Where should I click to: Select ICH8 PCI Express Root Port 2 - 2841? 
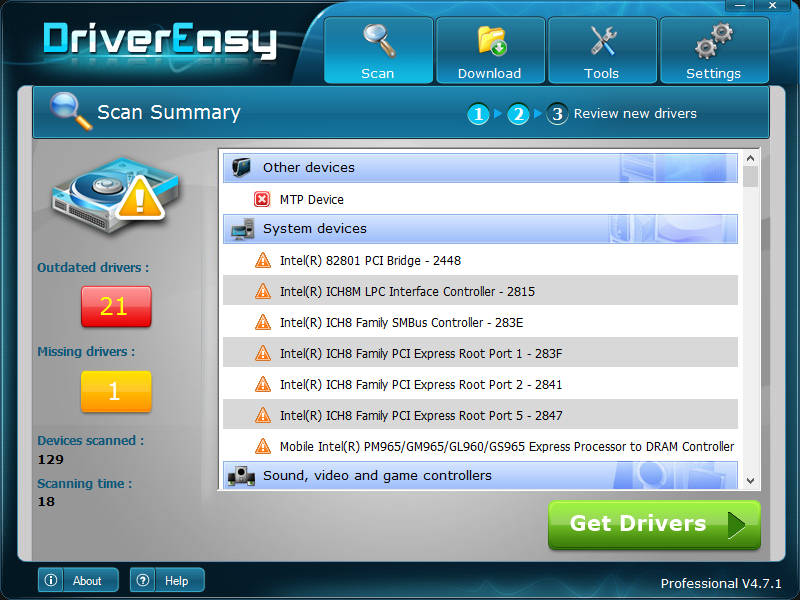(480, 384)
